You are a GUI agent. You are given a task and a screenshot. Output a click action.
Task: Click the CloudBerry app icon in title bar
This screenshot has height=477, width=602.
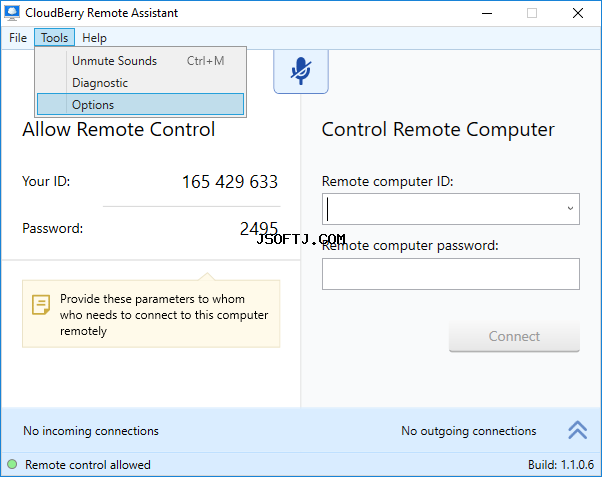pos(12,13)
